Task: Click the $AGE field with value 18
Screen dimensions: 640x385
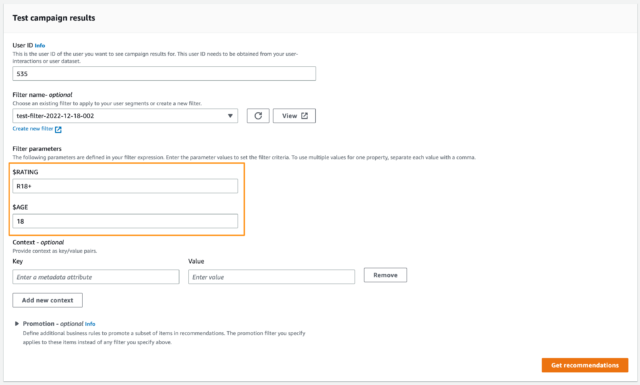Action: 125,221
